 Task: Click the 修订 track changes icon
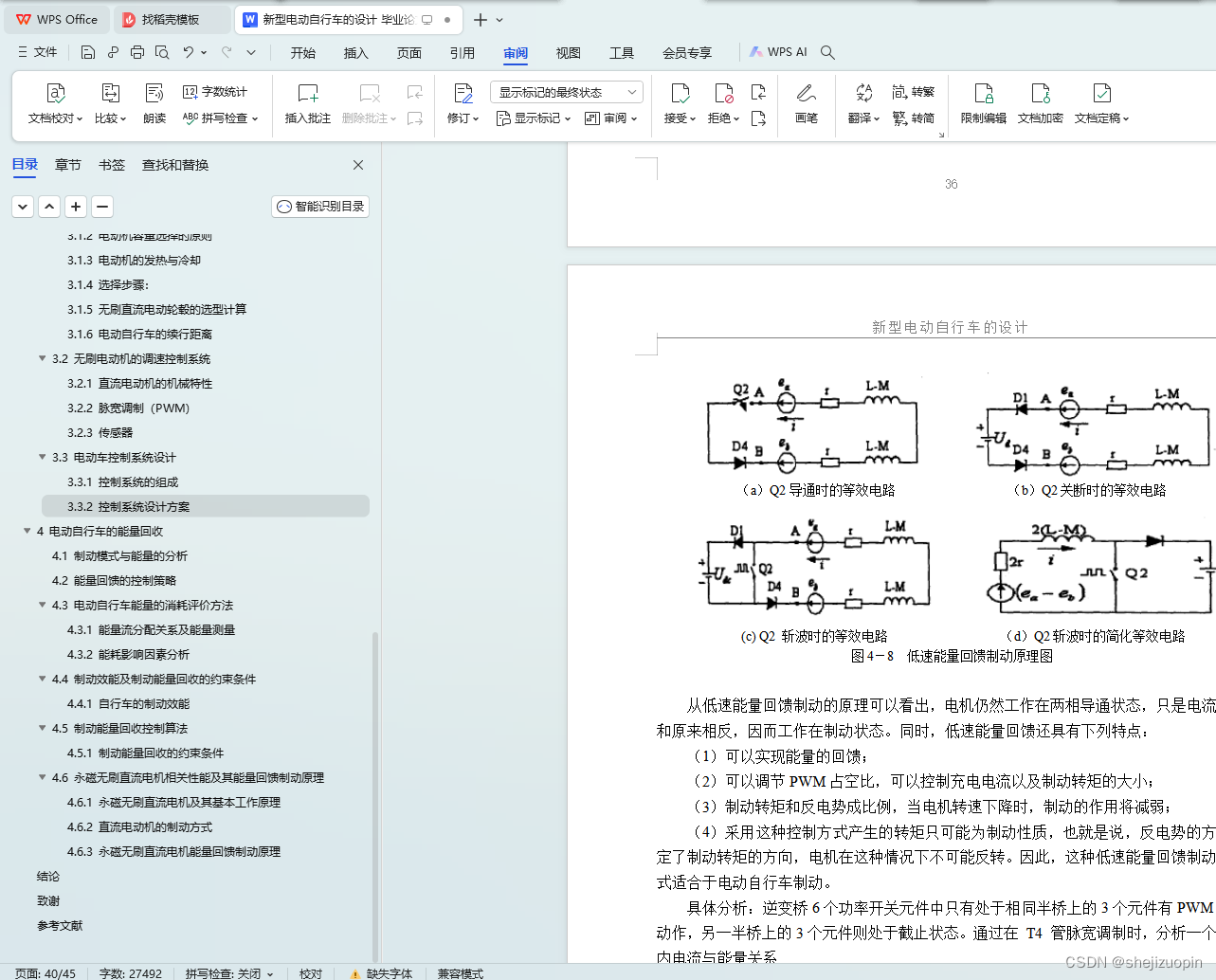click(463, 93)
